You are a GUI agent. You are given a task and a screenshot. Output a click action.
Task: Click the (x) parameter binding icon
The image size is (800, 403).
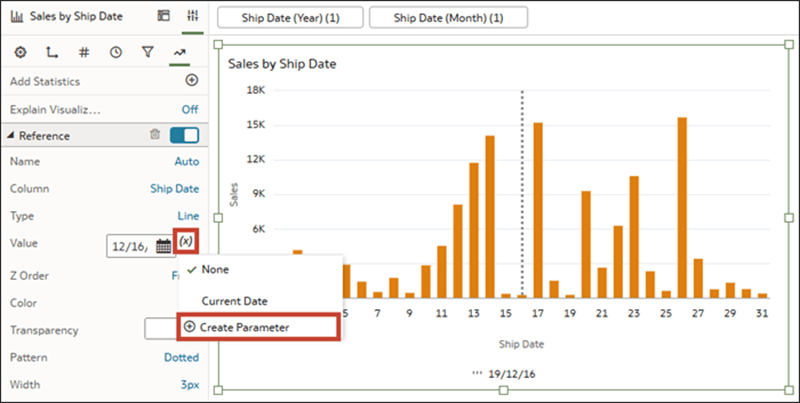[x=186, y=241]
